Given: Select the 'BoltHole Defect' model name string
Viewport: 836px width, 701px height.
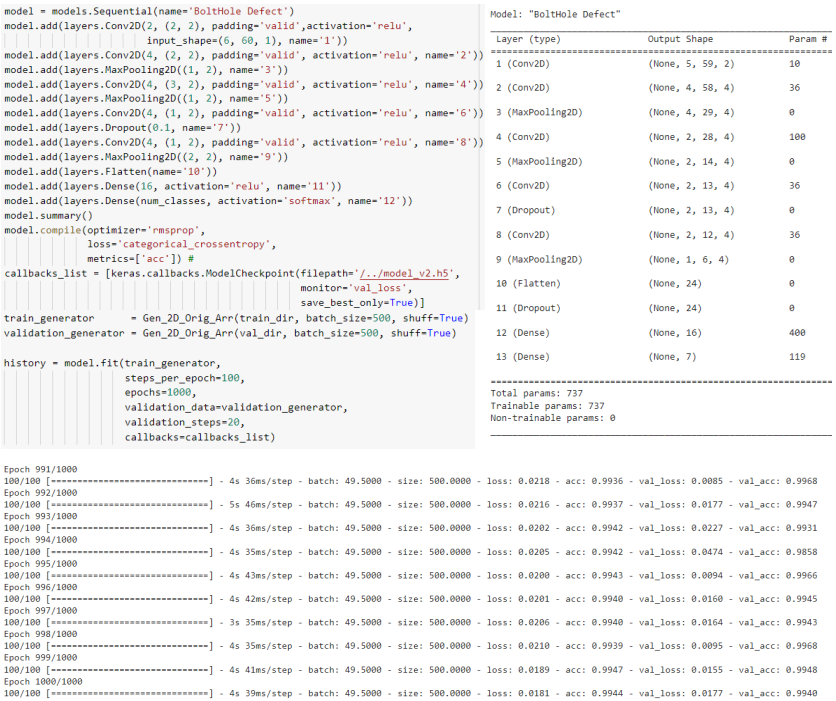Looking at the screenshot, I should [x=237, y=10].
